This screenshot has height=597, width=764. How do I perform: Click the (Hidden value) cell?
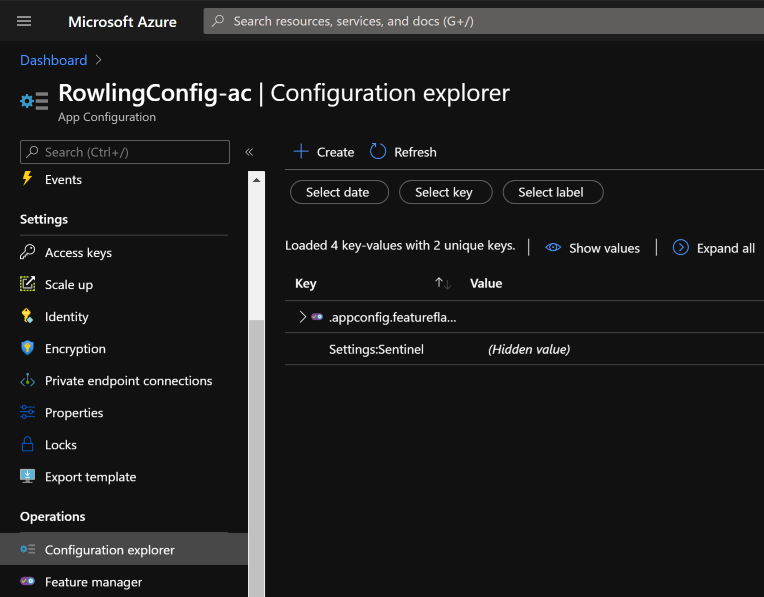(529, 349)
